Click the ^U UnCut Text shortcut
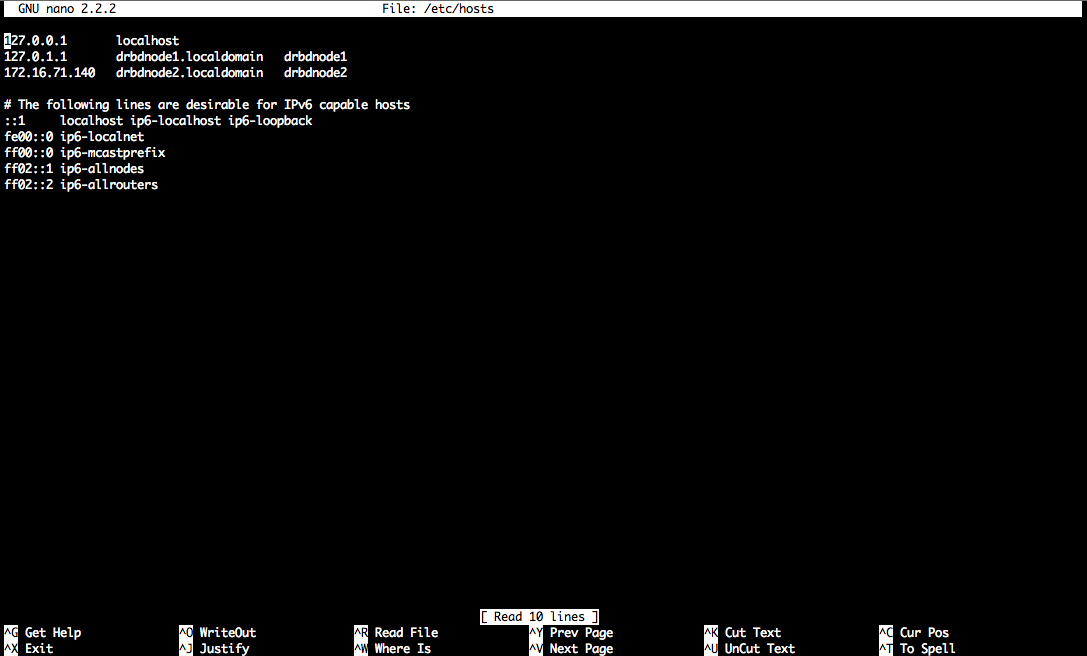 pos(749,648)
